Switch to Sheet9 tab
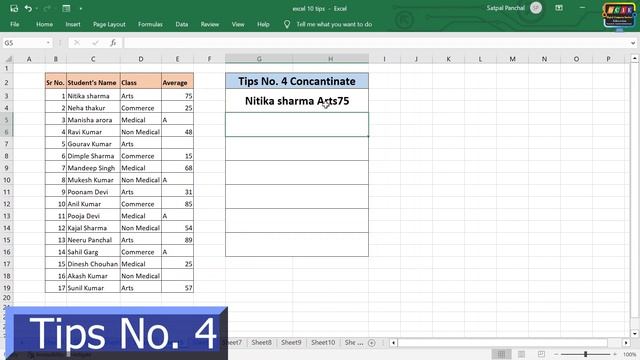Viewport: 640px width, 360px height. (x=291, y=342)
